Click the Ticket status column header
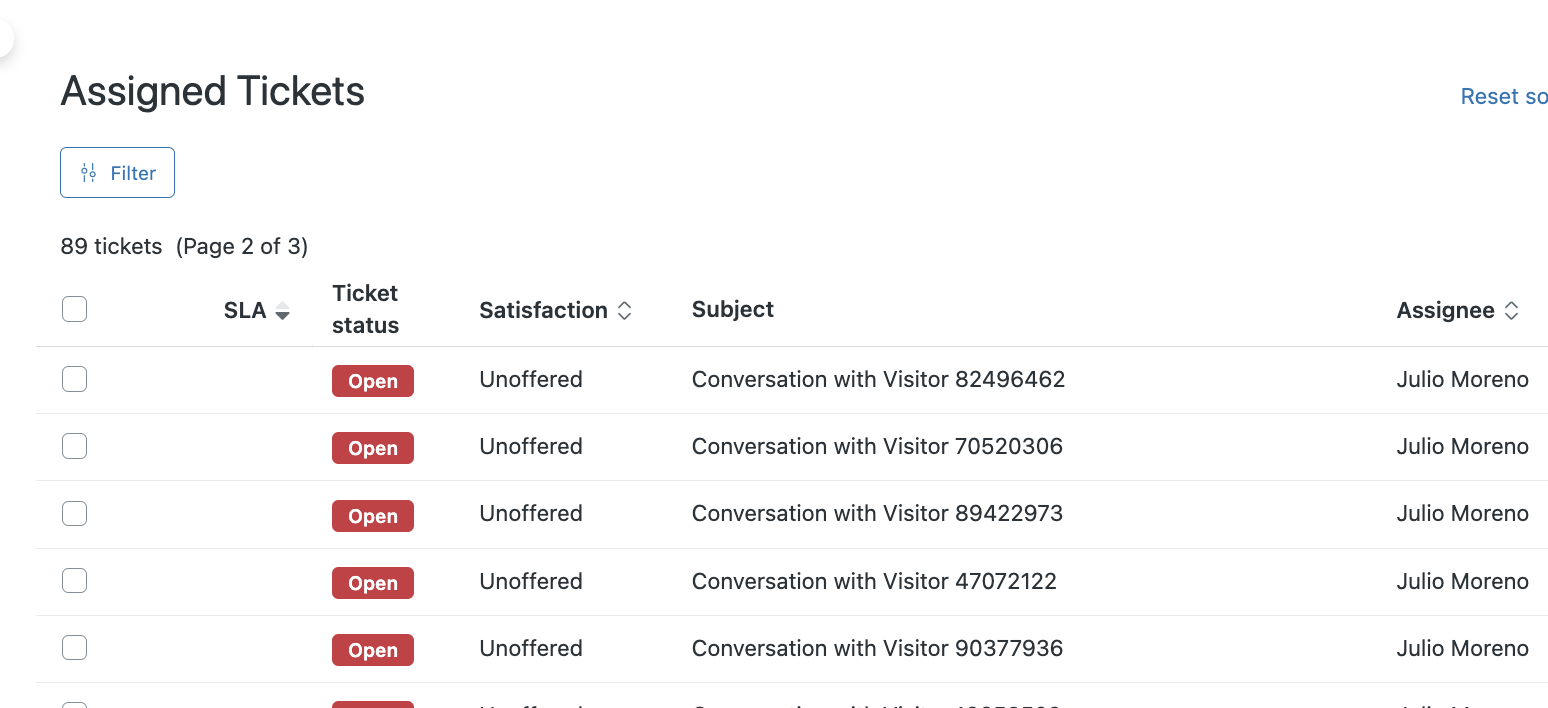Viewport: 1548px width, 708px height. (365, 309)
